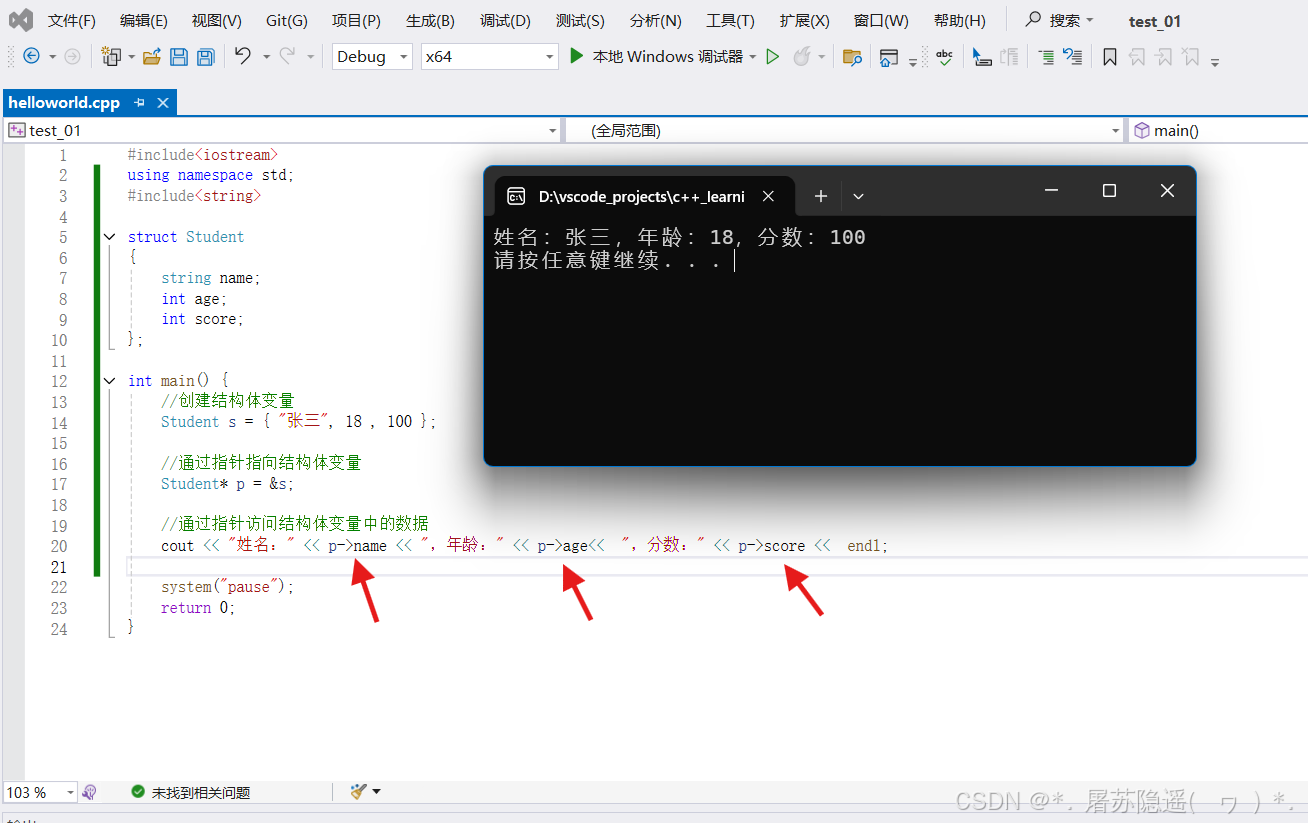This screenshot has width=1308, height=823.
Task: Open the 窗口(W) menu
Action: pos(881,21)
